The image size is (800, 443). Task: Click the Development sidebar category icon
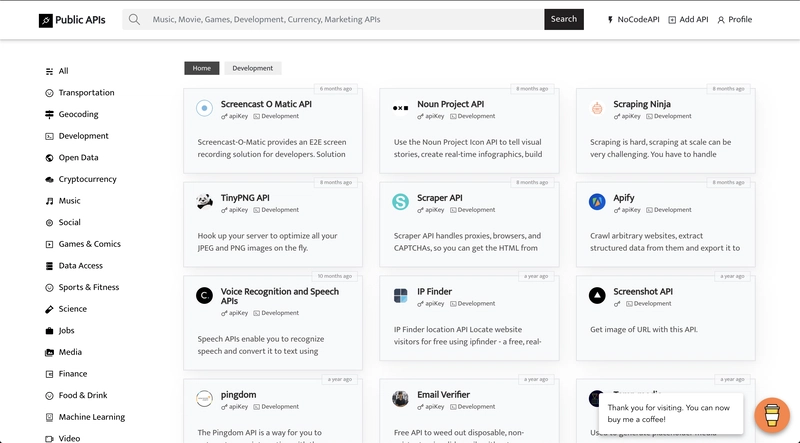[49, 136]
